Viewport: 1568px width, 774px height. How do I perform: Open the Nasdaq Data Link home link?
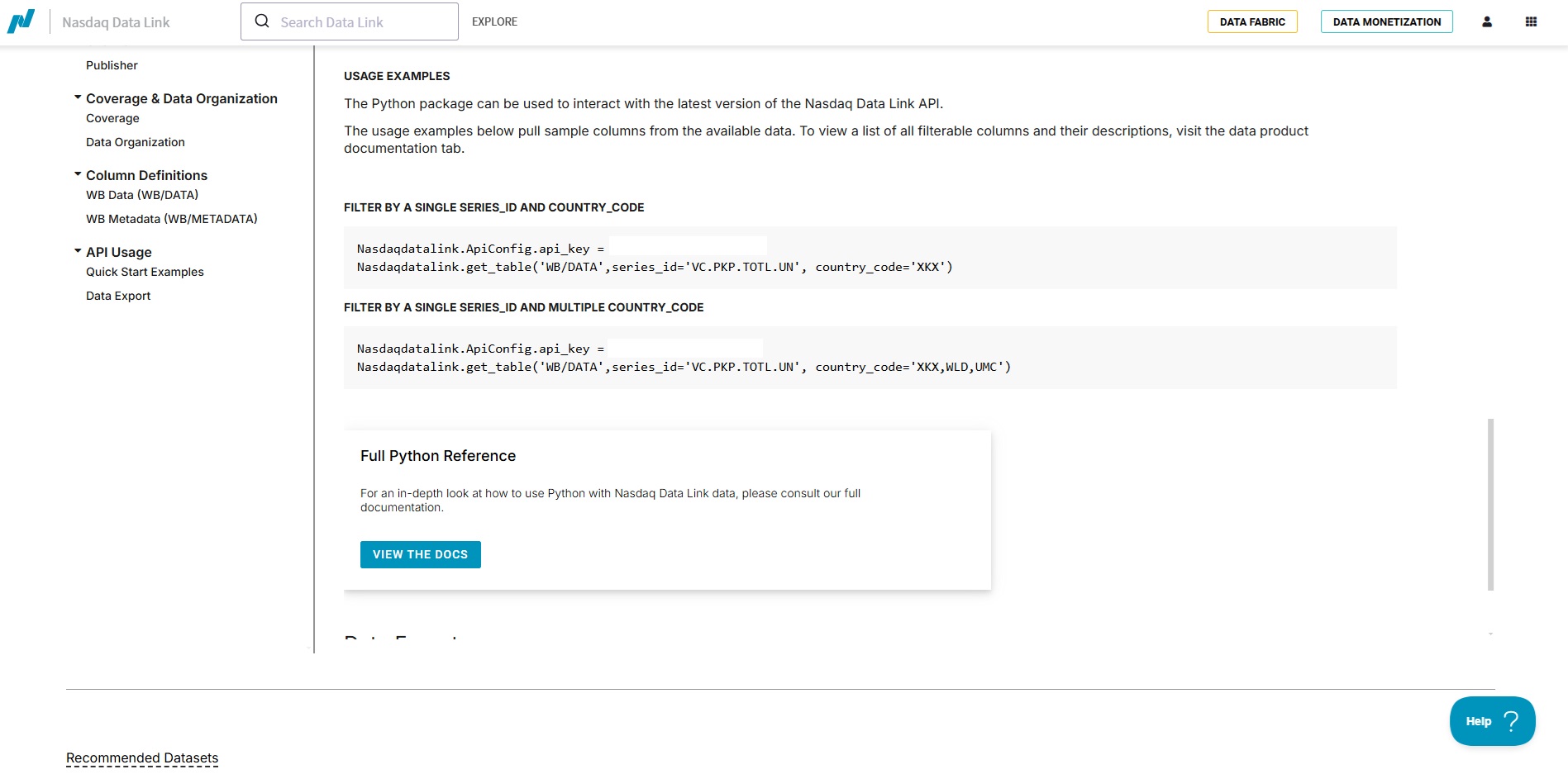point(116,22)
